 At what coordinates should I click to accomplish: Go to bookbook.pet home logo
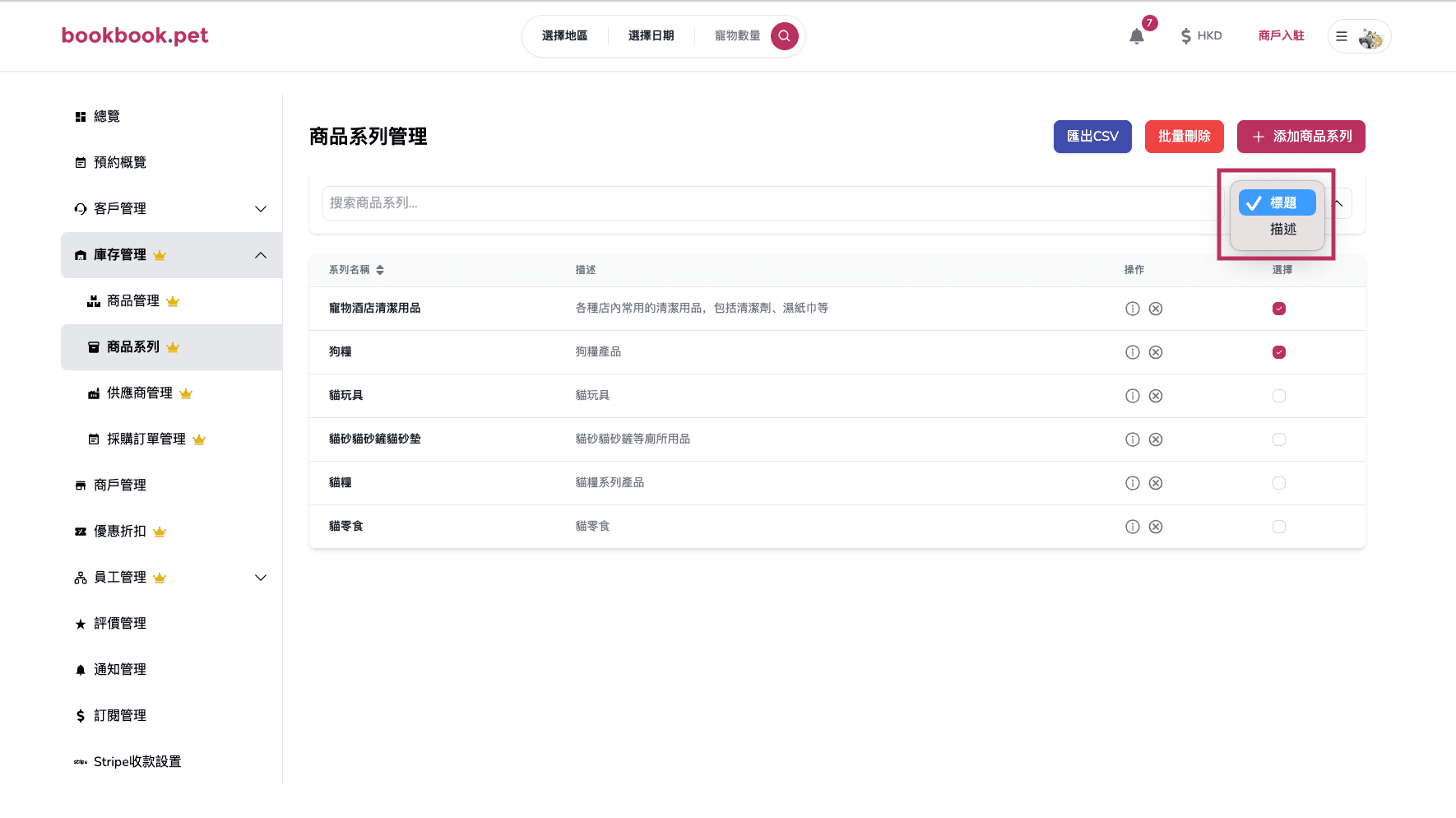[135, 35]
